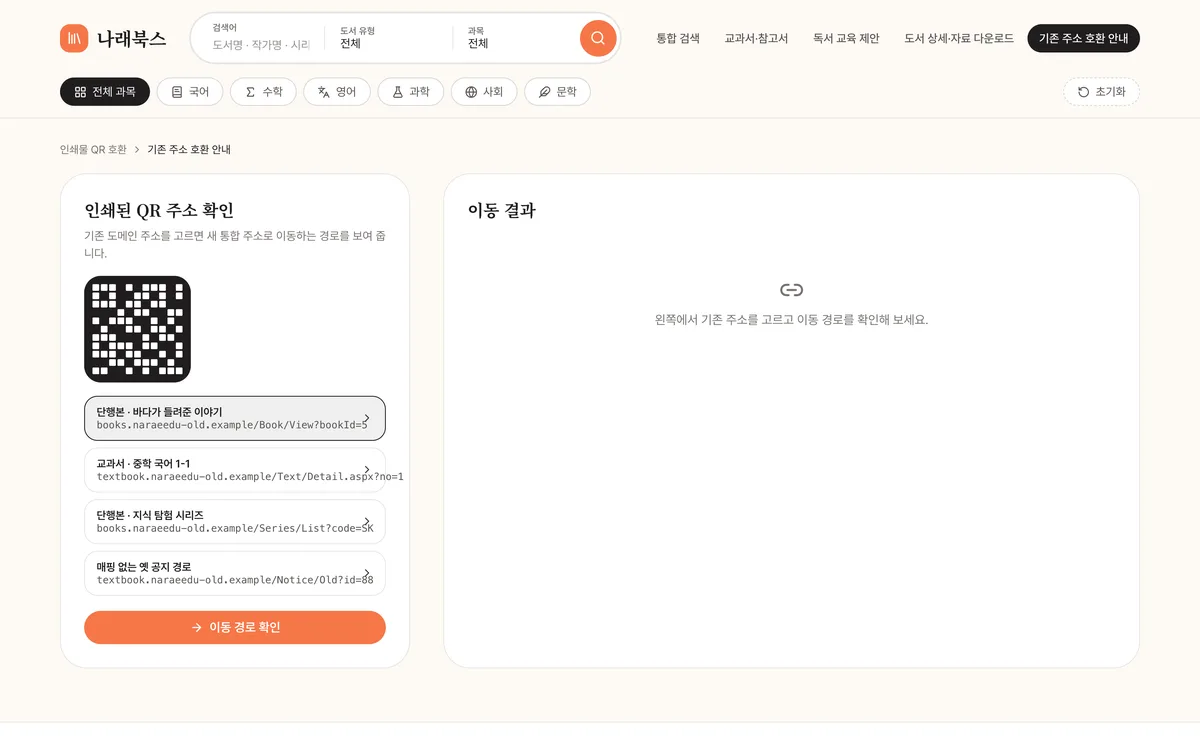The height and width of the screenshot is (750, 1200).
Task: Click the sigma icon in 수학 chip
Action: pos(250,92)
